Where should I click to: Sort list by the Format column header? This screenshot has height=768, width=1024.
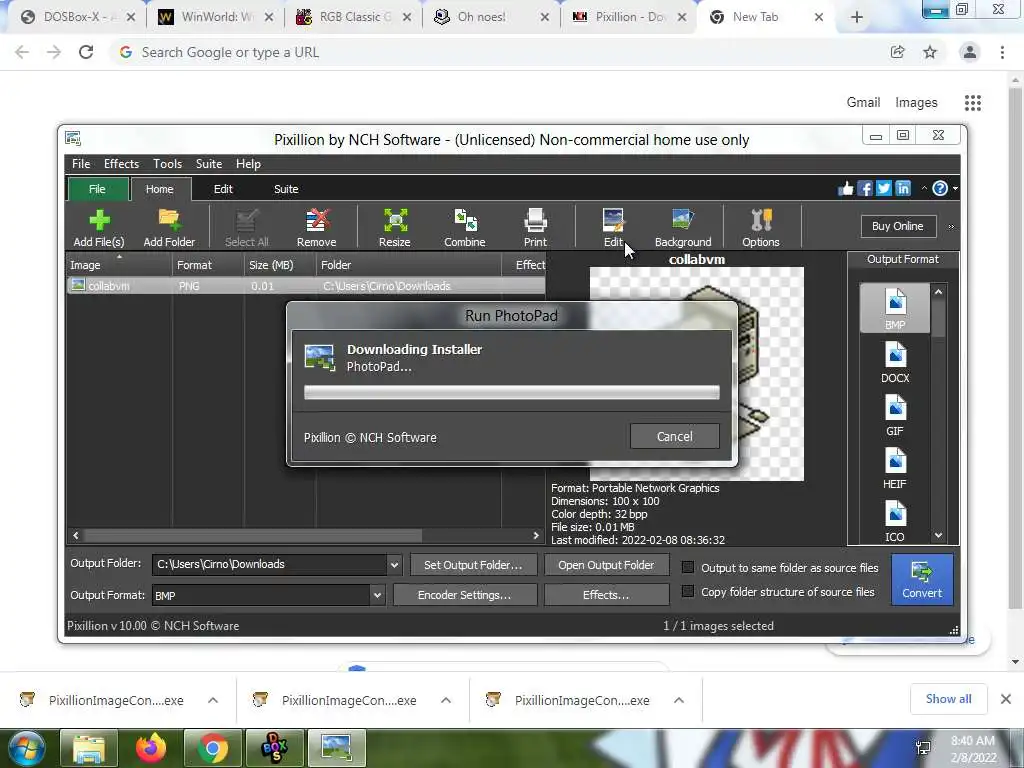click(x=208, y=264)
